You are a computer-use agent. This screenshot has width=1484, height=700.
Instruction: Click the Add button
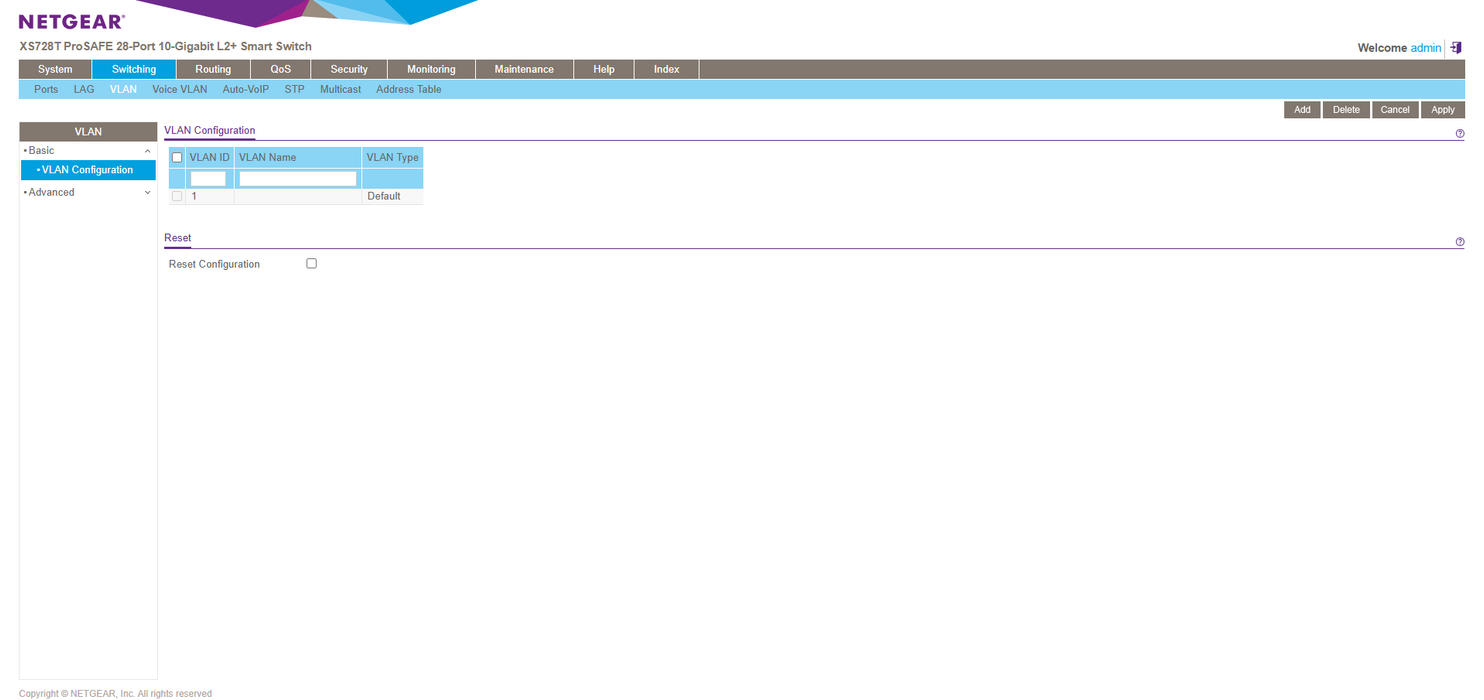pyautogui.click(x=1302, y=110)
